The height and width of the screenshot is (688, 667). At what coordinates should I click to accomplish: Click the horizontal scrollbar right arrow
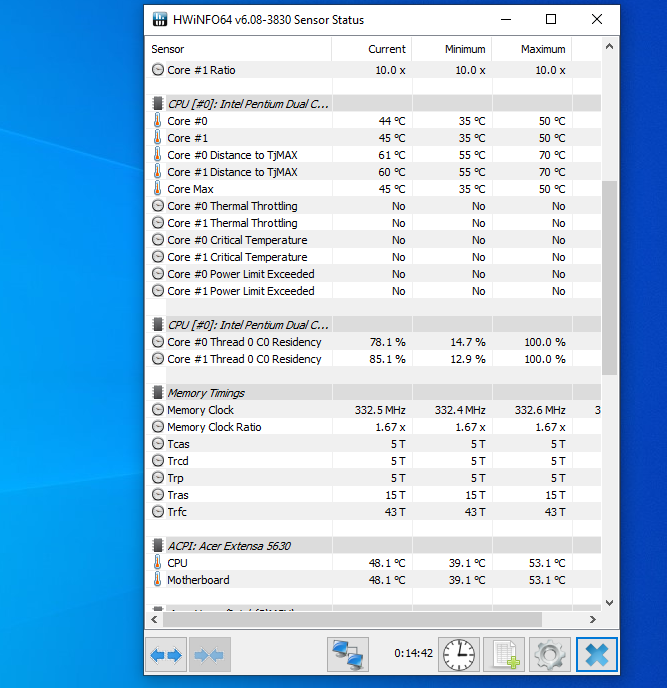(x=592, y=619)
